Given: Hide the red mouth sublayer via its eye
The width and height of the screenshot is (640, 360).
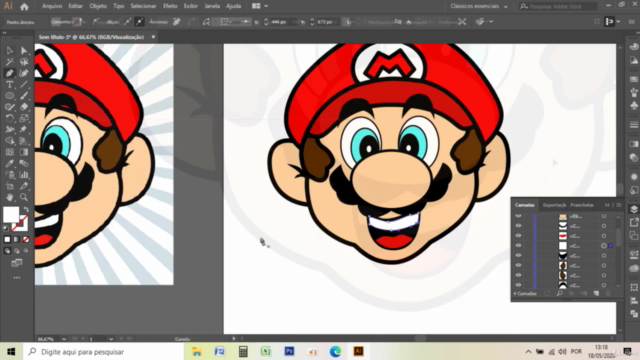Looking at the screenshot, I should pos(518,236).
